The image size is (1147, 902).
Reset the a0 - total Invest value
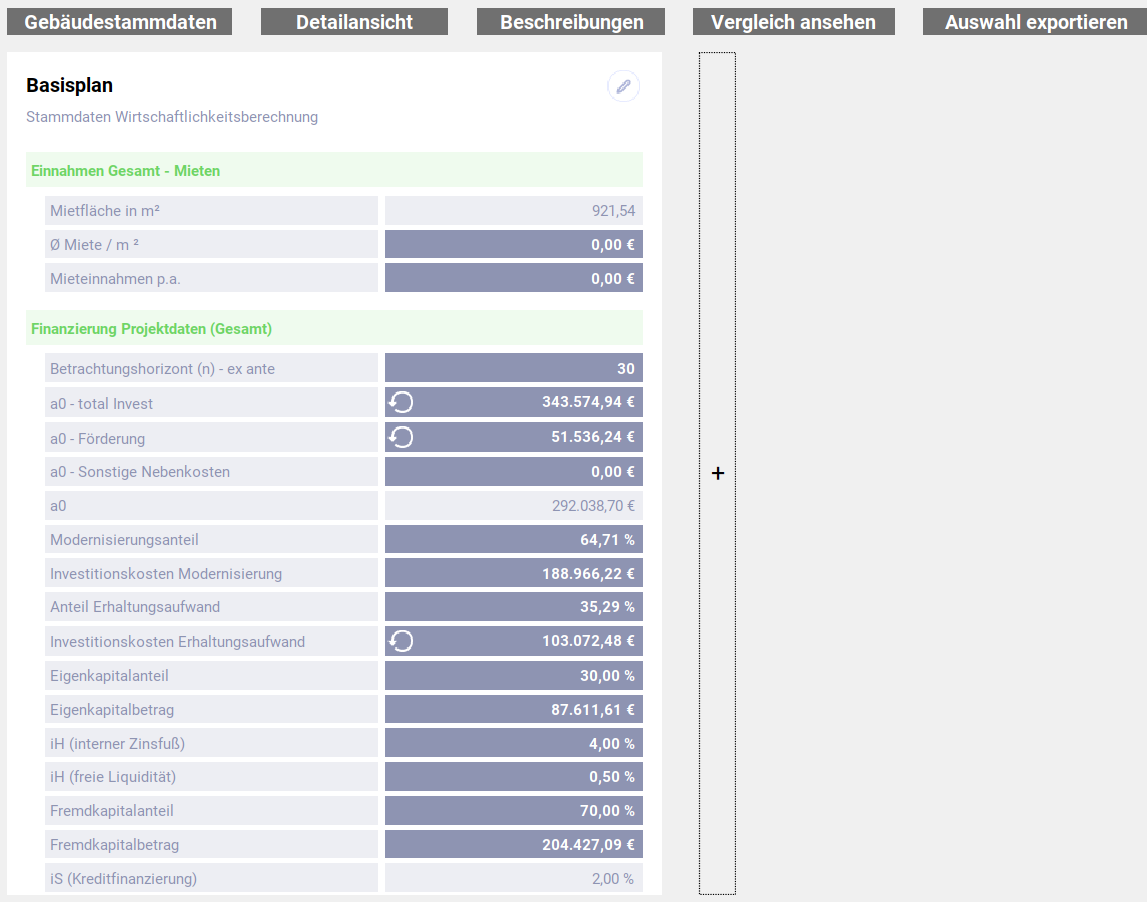[401, 403]
